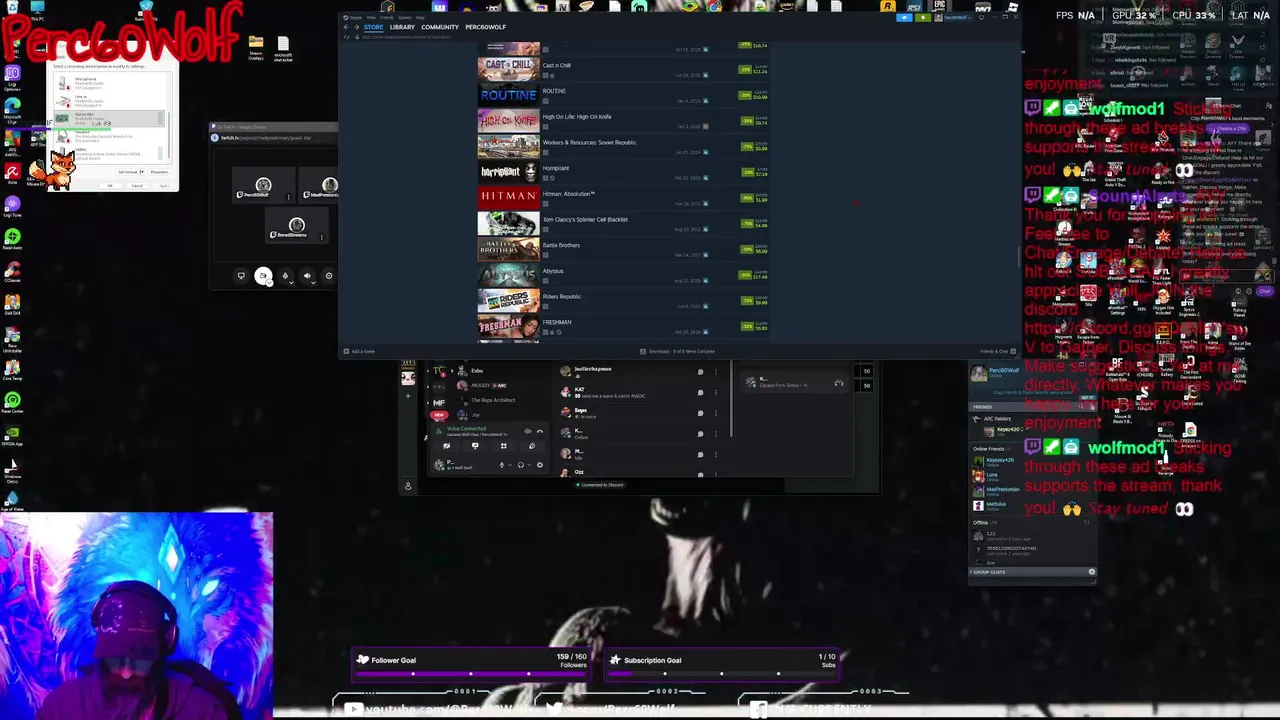Open the Set Default dropdown arrow

[x=142, y=172]
